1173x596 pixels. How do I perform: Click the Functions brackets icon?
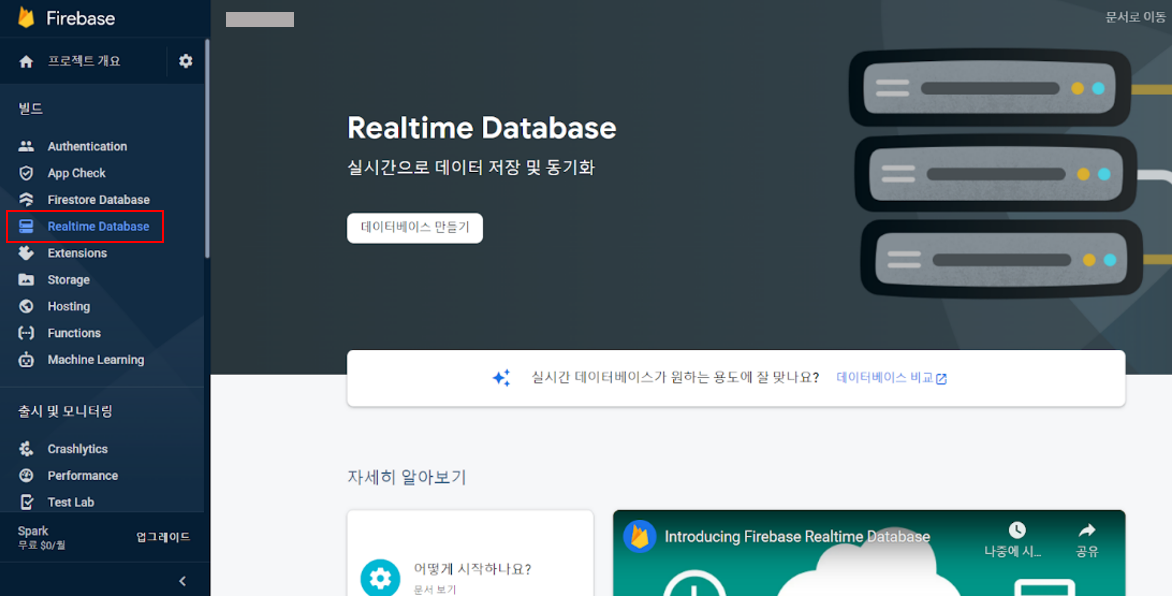[x=26, y=333]
